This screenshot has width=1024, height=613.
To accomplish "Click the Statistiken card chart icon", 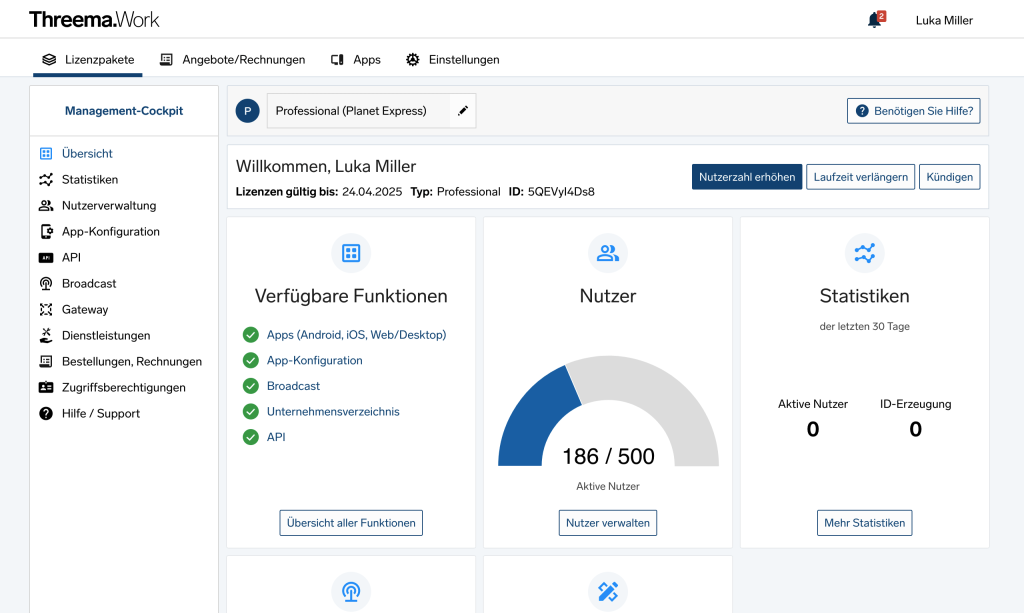I will [x=865, y=253].
